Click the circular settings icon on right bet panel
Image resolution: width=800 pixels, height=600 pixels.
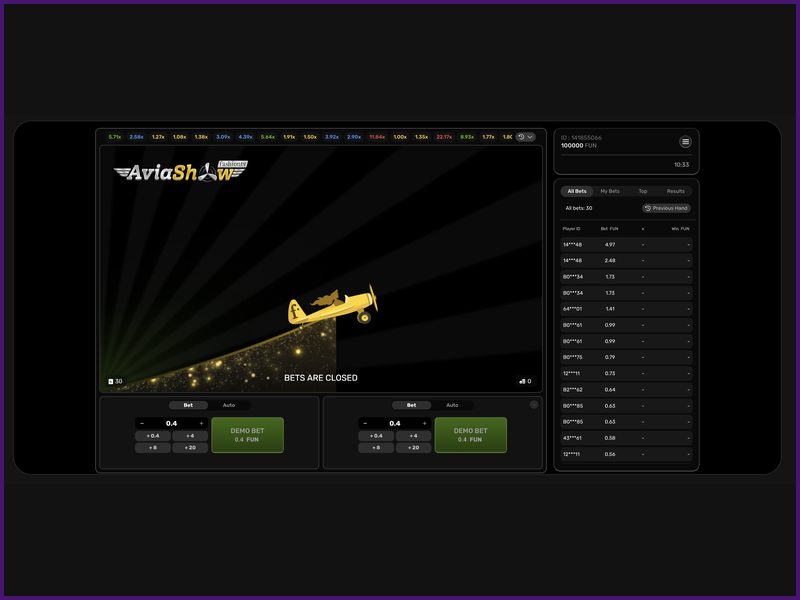(x=532, y=404)
